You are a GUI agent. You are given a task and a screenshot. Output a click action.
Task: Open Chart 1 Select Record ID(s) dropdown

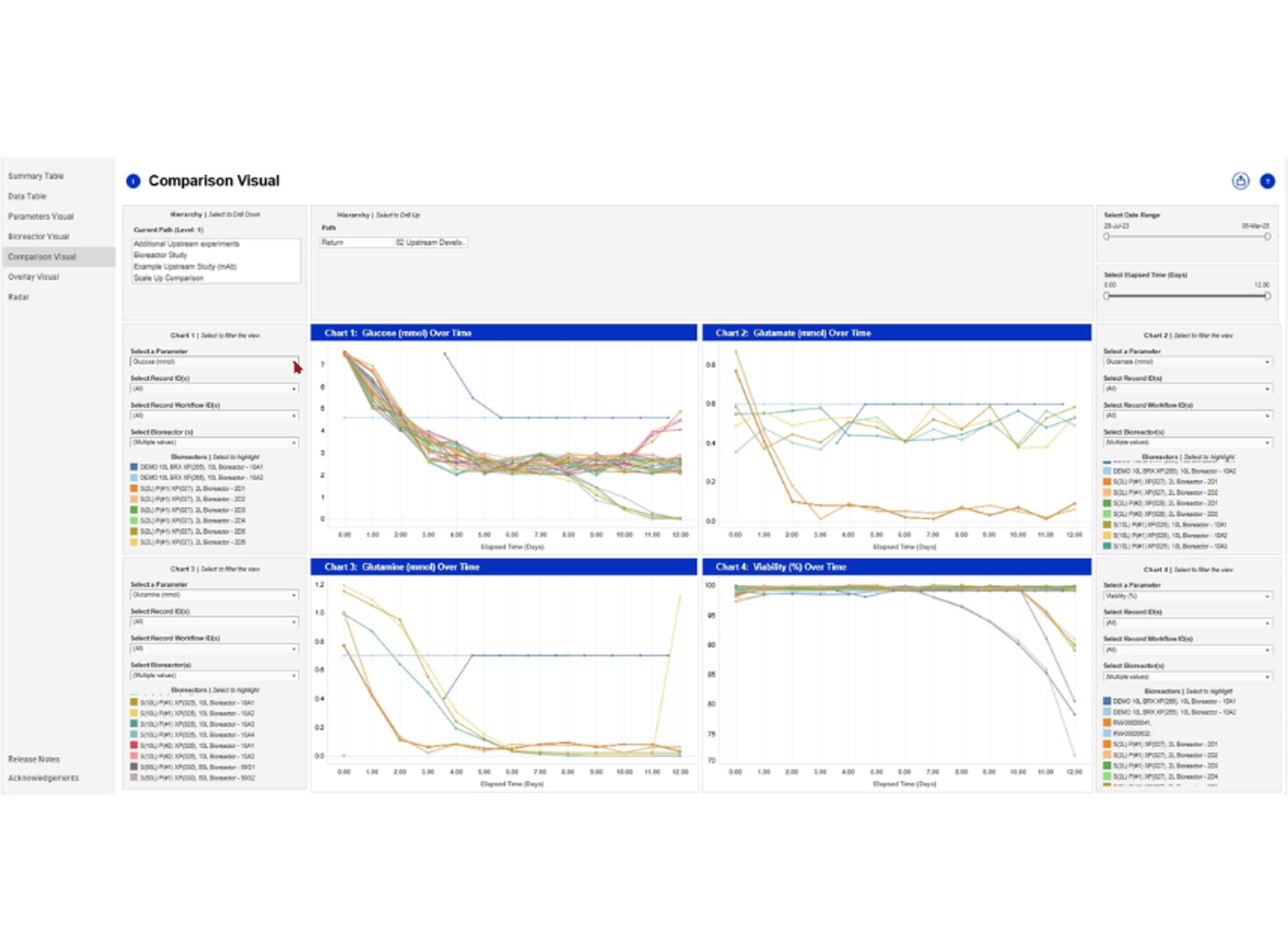[214, 389]
